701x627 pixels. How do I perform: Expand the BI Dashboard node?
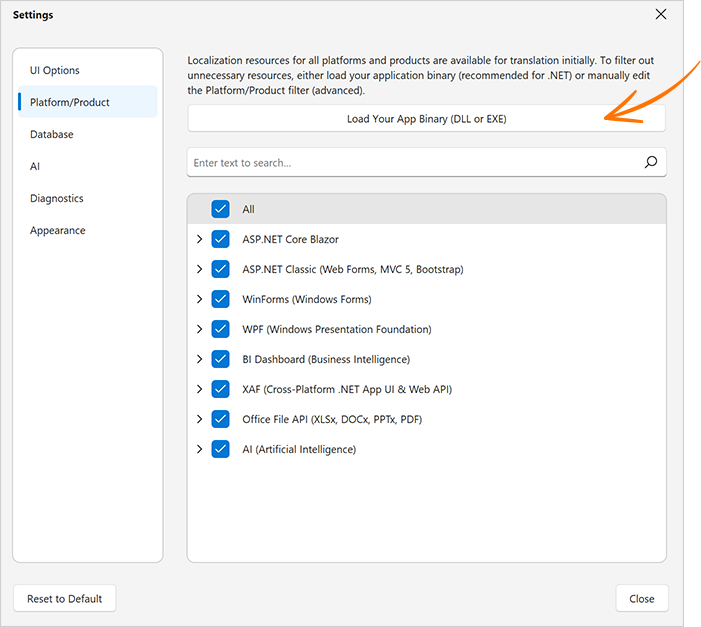click(199, 359)
